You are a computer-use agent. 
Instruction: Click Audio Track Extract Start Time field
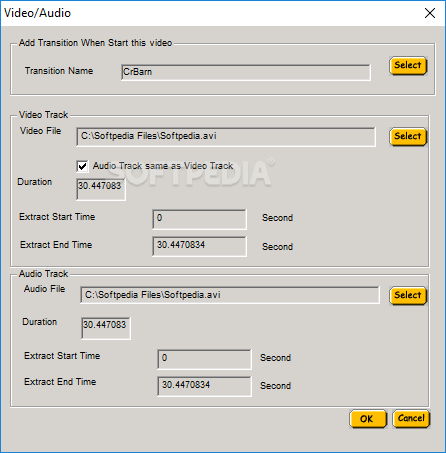(204, 359)
